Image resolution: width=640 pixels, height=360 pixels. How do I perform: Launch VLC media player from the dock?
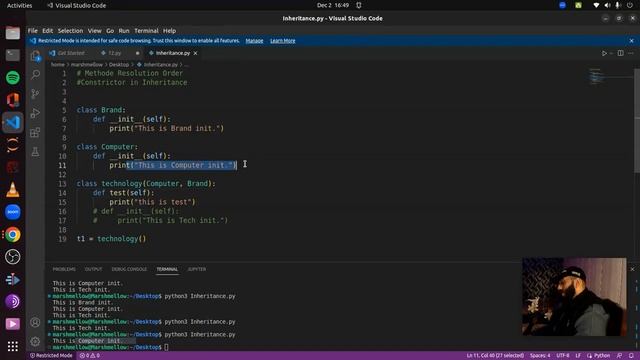click(x=13, y=189)
